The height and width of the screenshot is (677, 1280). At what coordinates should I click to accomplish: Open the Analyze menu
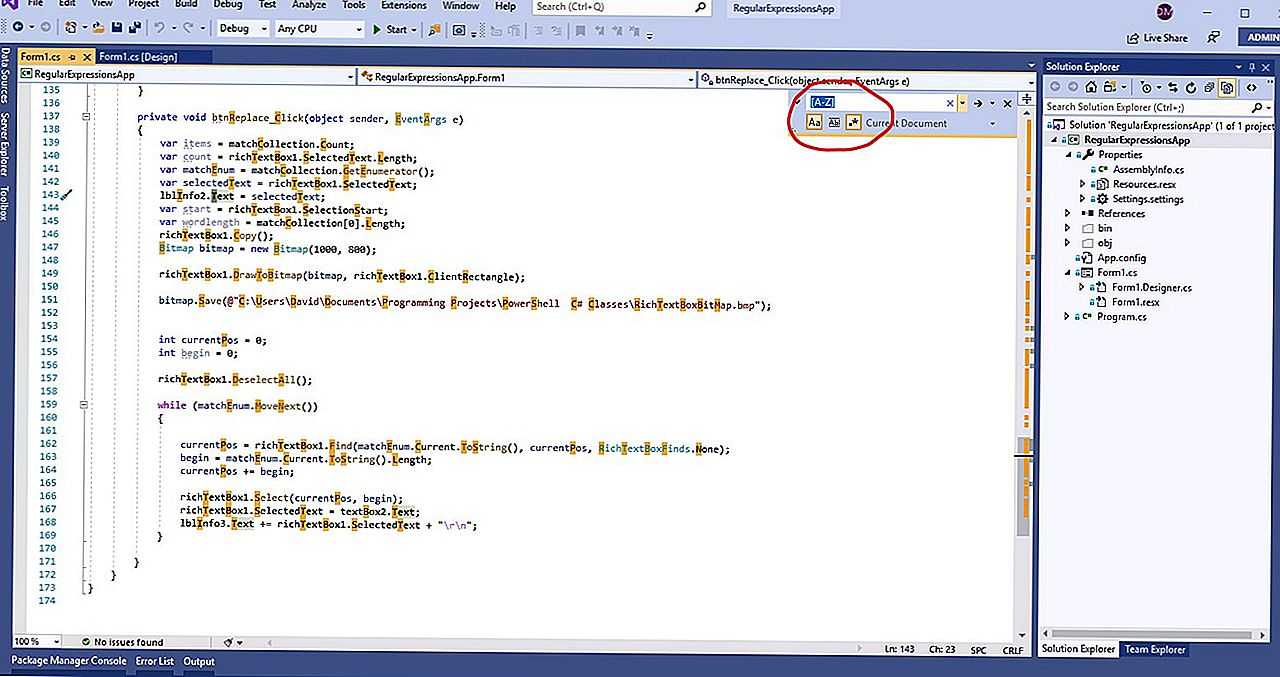pos(310,5)
